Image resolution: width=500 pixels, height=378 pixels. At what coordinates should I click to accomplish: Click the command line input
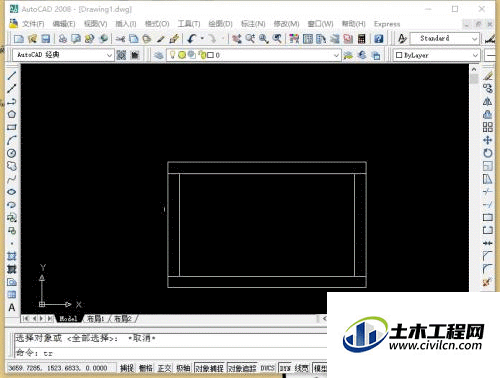tap(170, 352)
